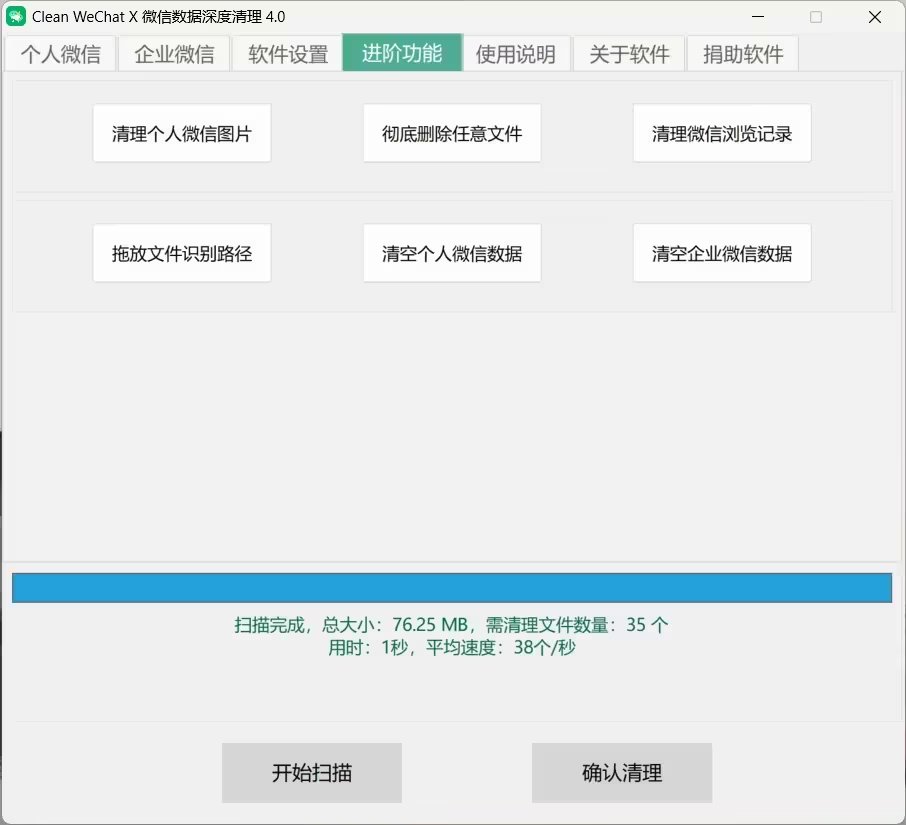Go to the 软件设置 tab
This screenshot has height=825, width=906.
tap(288, 54)
